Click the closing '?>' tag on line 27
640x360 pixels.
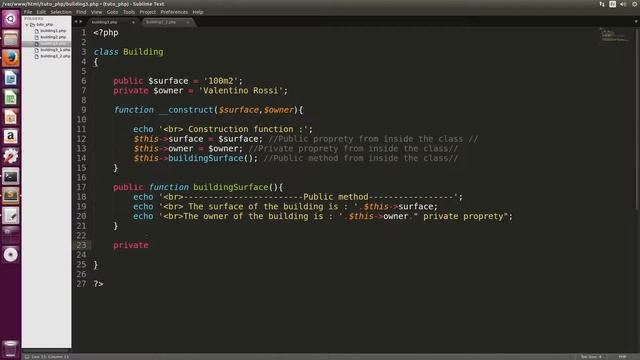(98, 284)
